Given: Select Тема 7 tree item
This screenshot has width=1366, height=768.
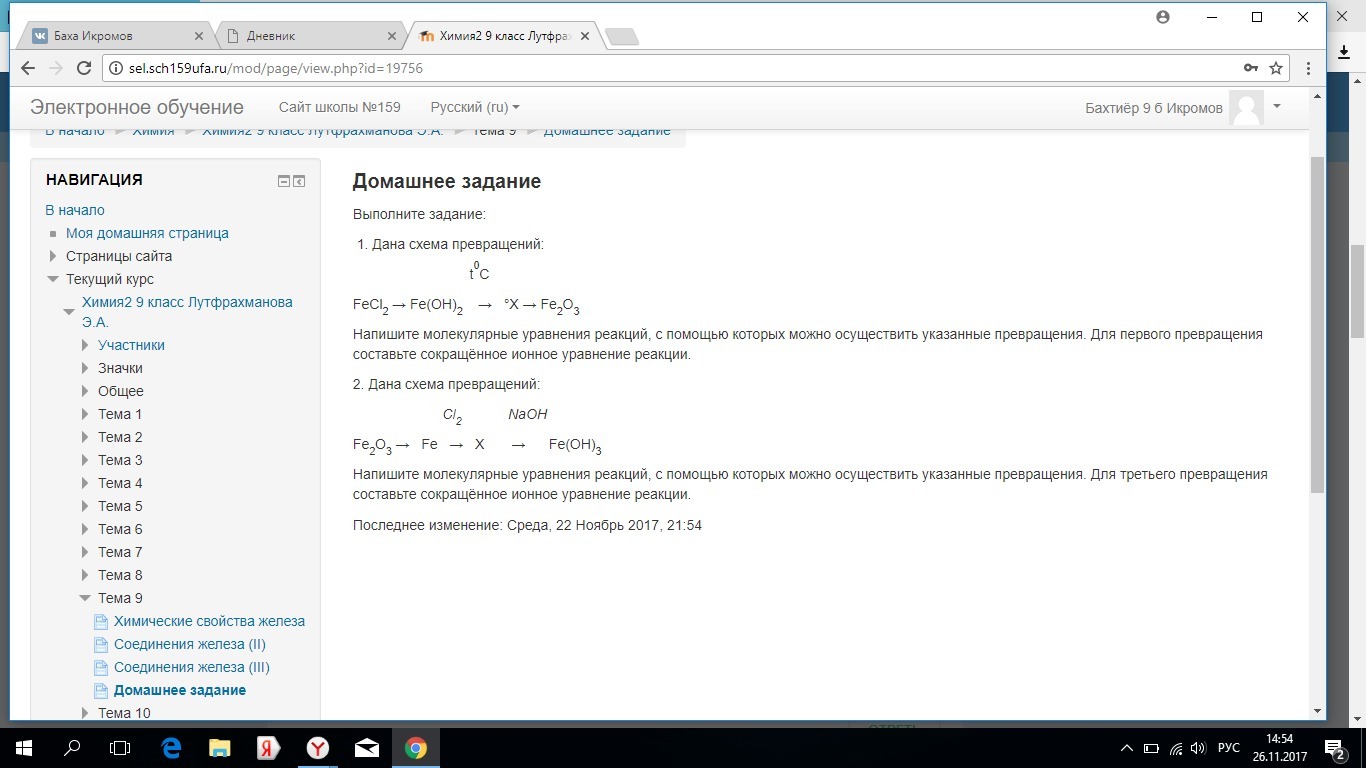Looking at the screenshot, I should [120, 552].
